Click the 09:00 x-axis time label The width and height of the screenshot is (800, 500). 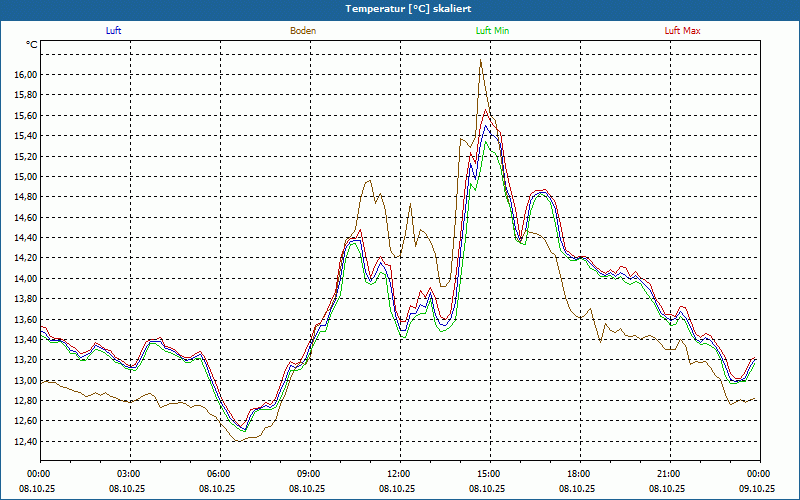(x=308, y=474)
